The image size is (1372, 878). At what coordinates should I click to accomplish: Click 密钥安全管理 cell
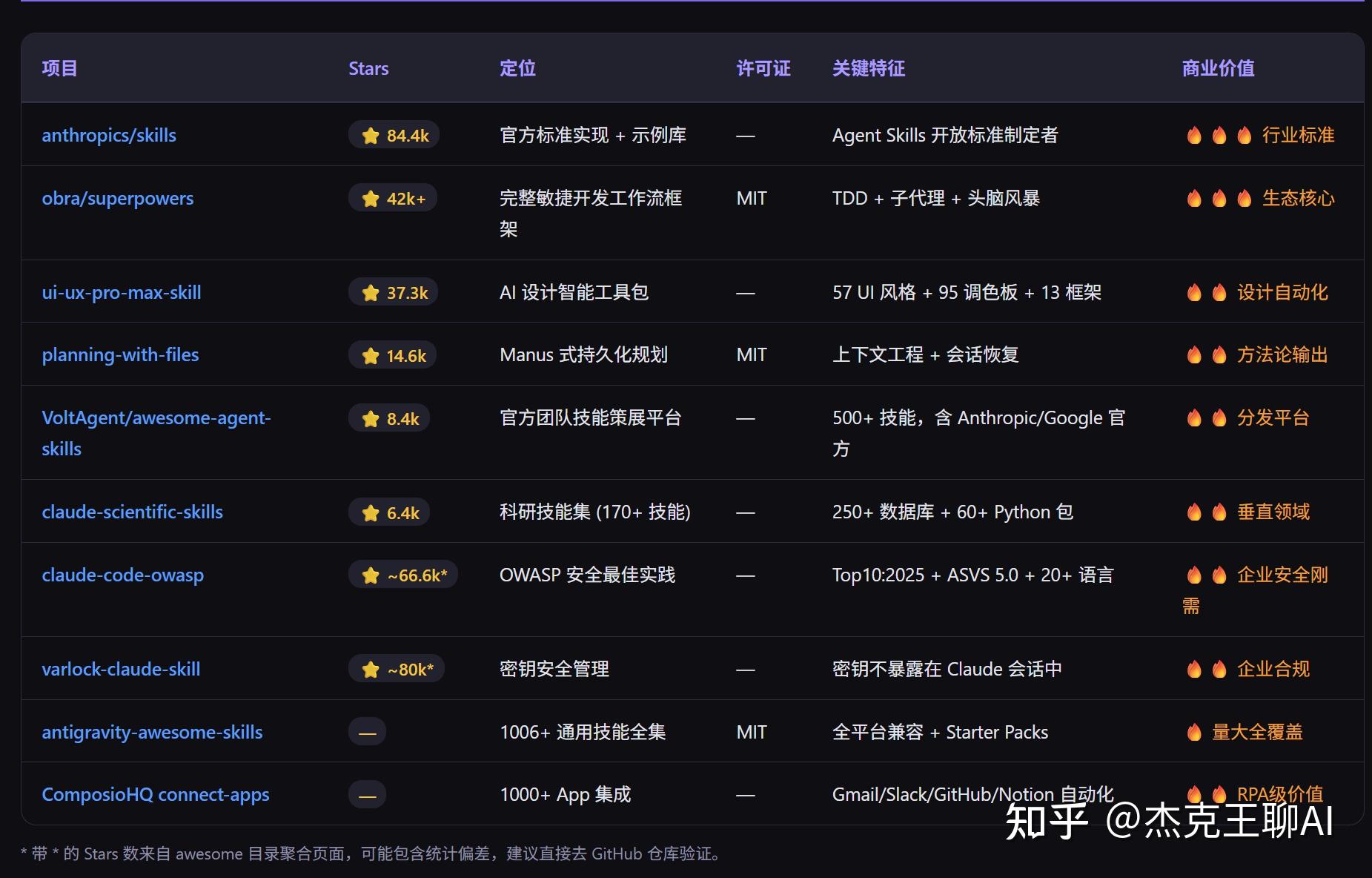pyautogui.click(x=554, y=669)
